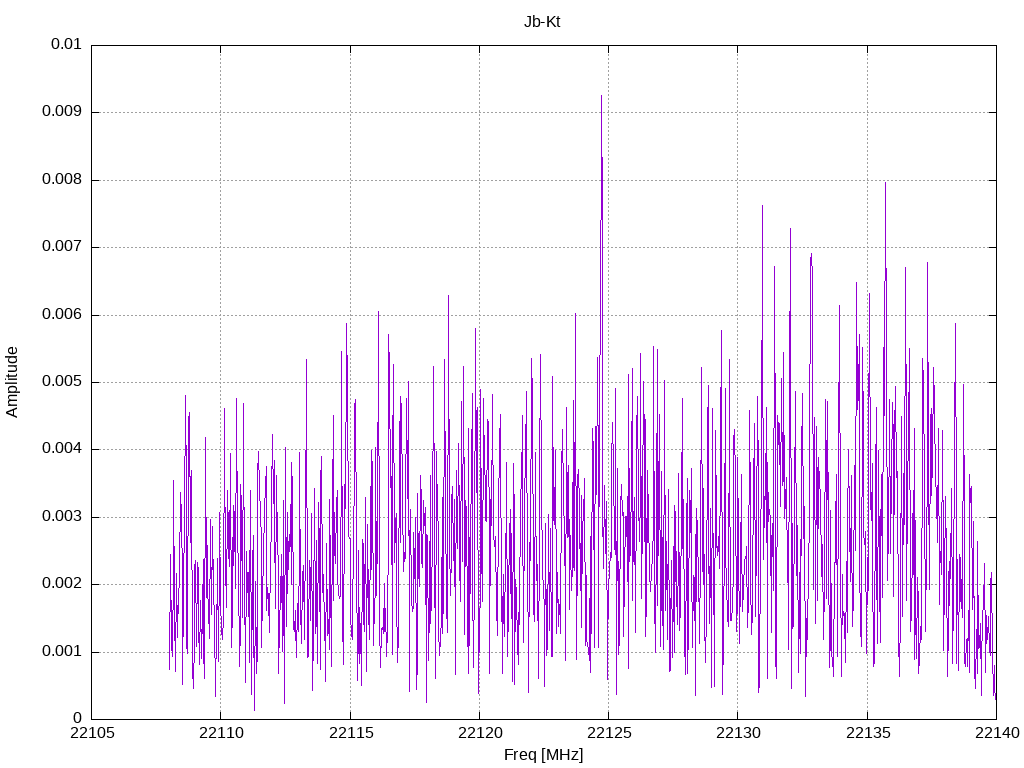Click the y-axis tick label 0.001
The height and width of the screenshot is (768, 1024).
[x=62, y=652]
